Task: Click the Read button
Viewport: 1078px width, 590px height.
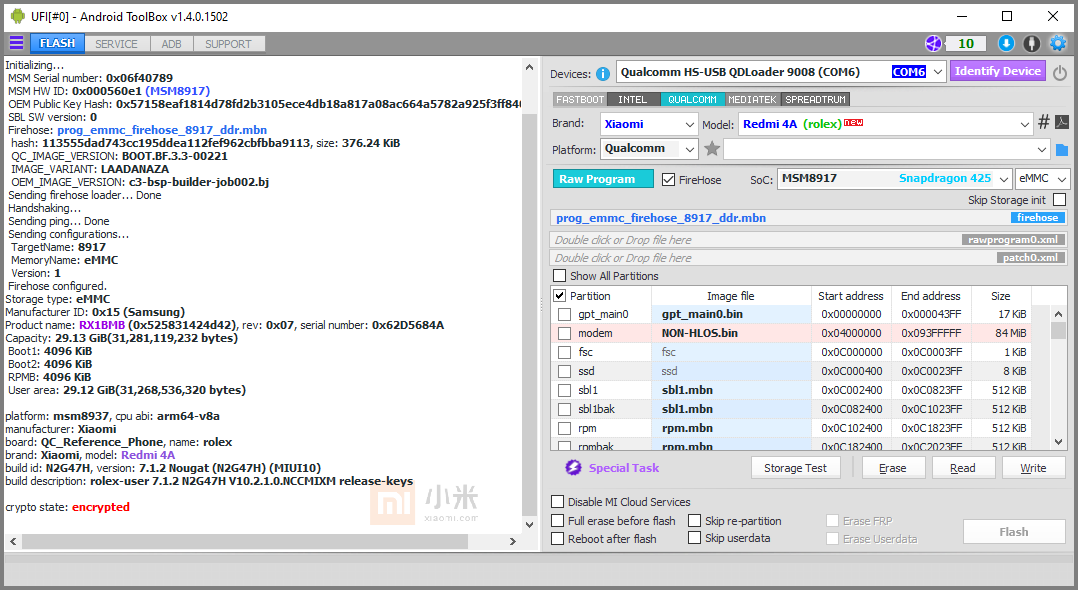Action: [962, 468]
